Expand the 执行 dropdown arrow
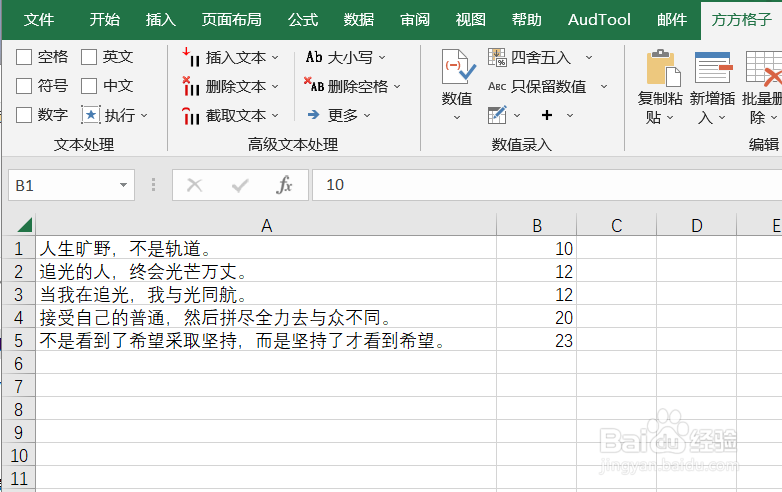 pos(144,116)
